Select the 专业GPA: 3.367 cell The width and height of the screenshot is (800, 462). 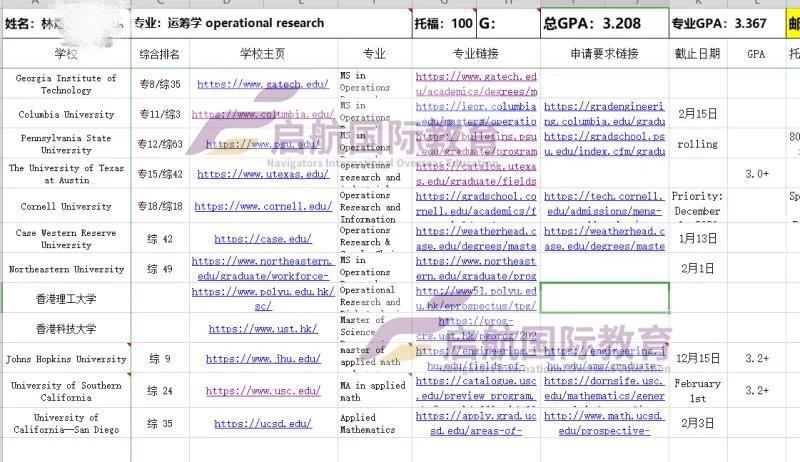pyautogui.click(x=727, y=23)
